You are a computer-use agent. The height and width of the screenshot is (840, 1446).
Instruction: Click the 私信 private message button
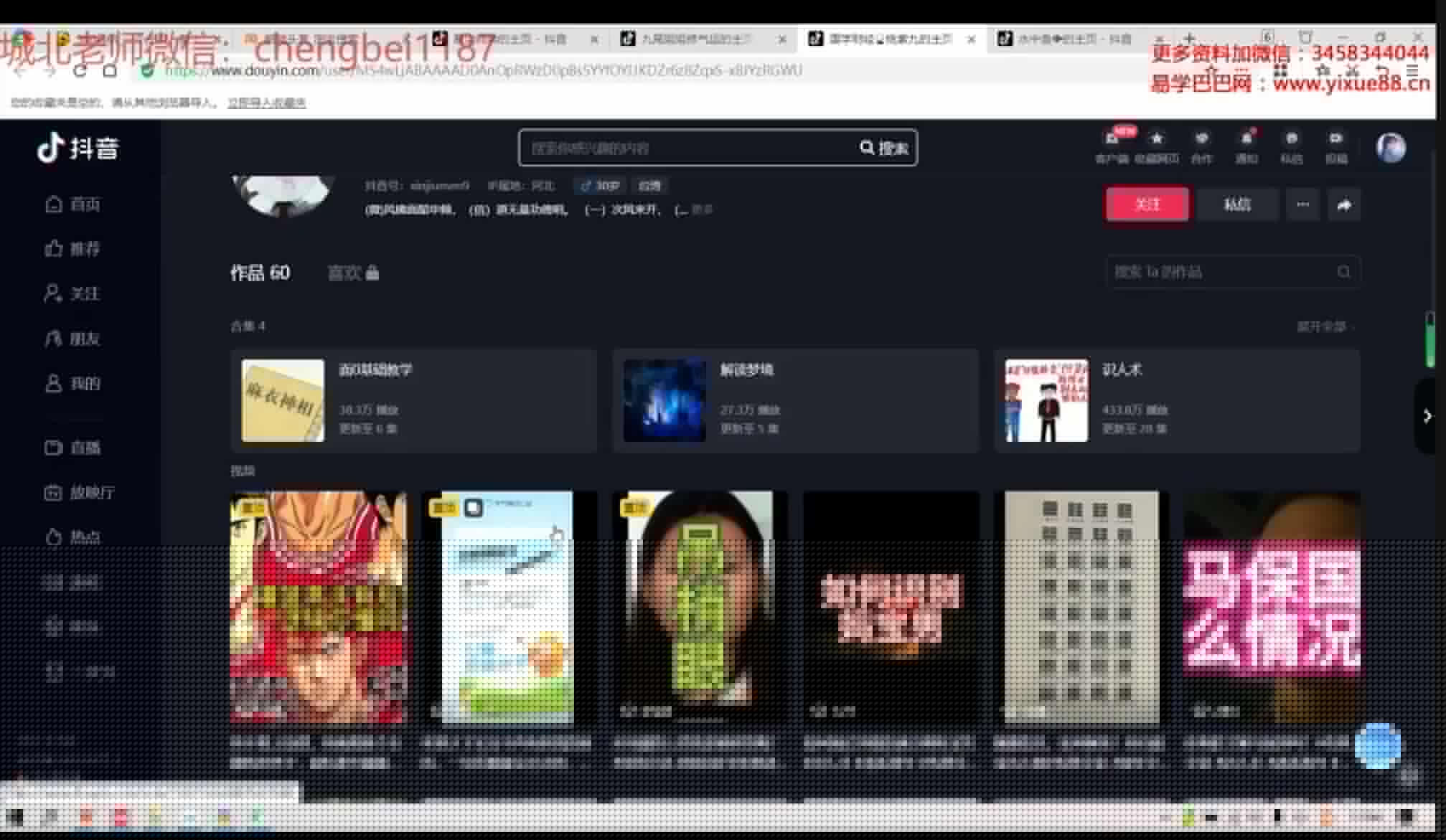coord(1237,204)
